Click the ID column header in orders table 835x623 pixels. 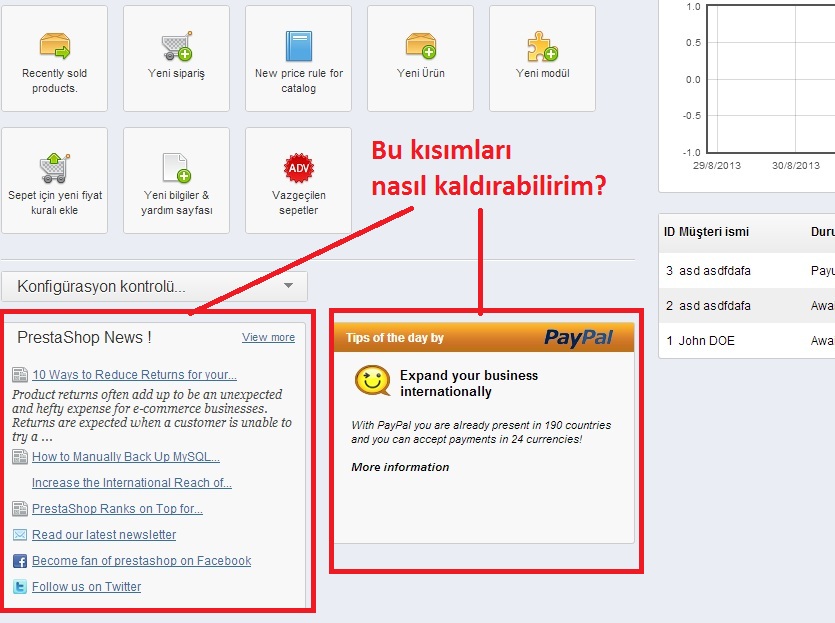click(x=669, y=232)
